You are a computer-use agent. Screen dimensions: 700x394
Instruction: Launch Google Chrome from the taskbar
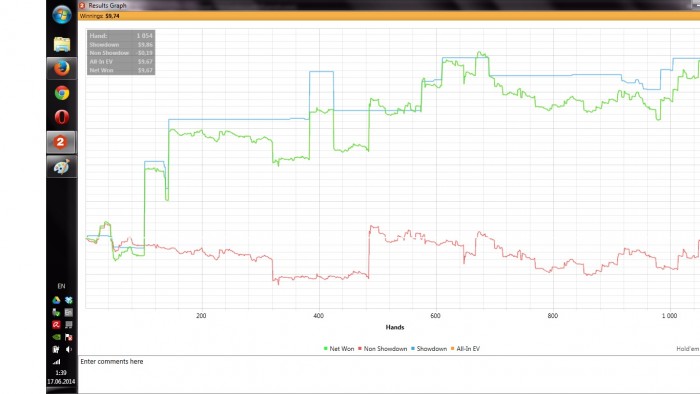tap(62, 93)
